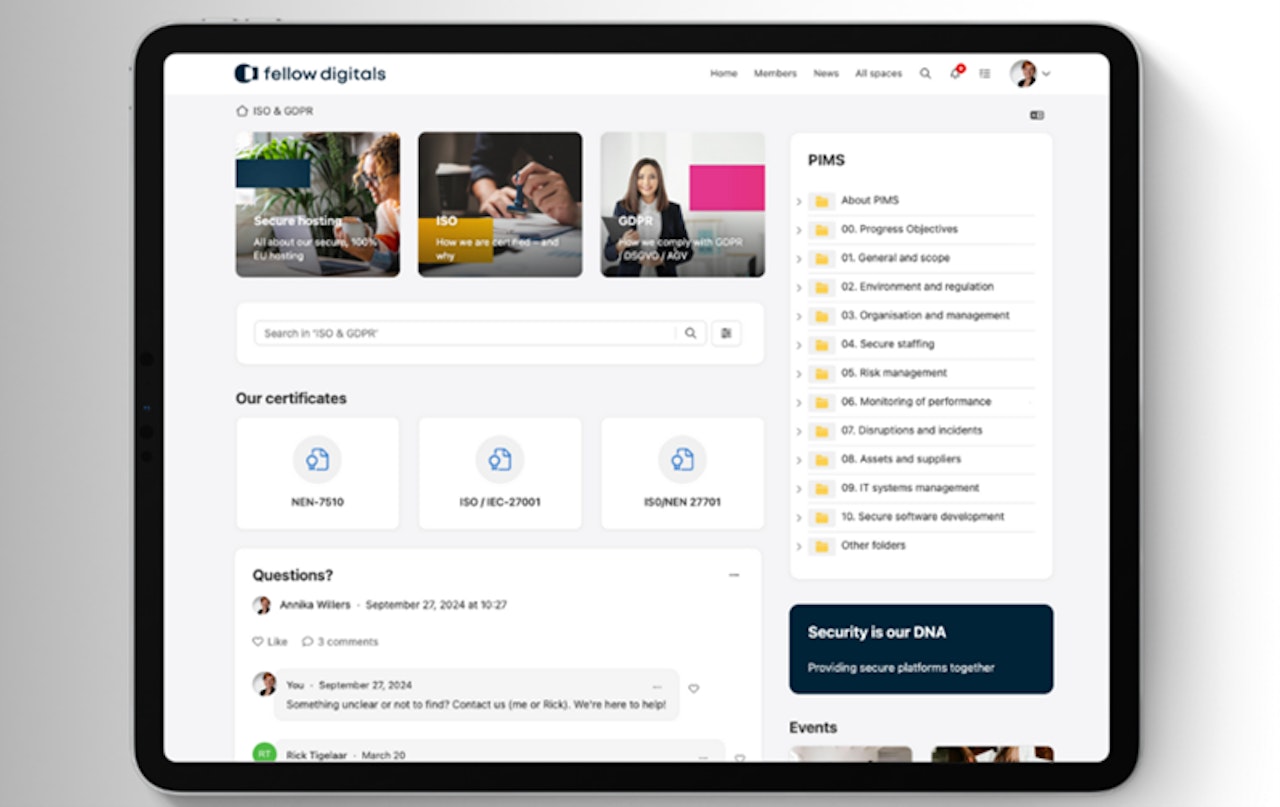Open the notifications bell
This screenshot has height=807, width=1280.
pos(955,73)
